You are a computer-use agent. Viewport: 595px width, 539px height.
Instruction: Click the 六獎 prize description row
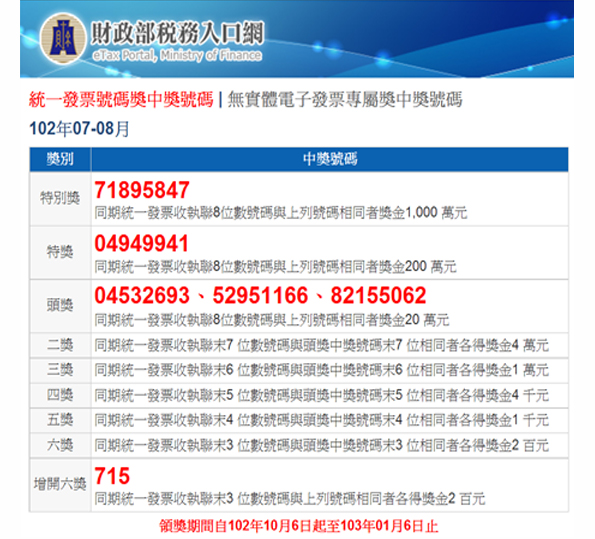click(x=299, y=445)
